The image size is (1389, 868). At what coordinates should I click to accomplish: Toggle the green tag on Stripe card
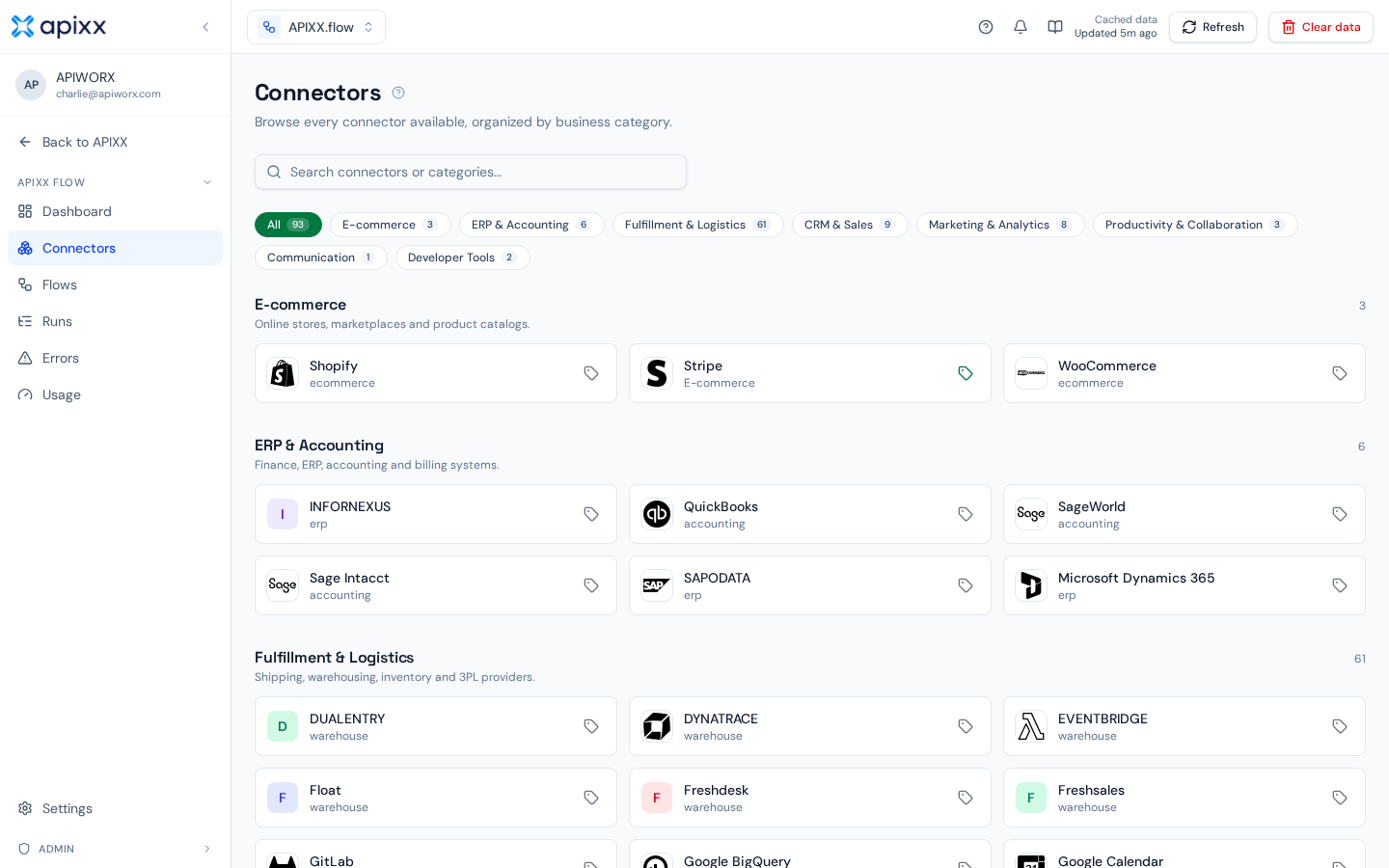click(x=966, y=373)
